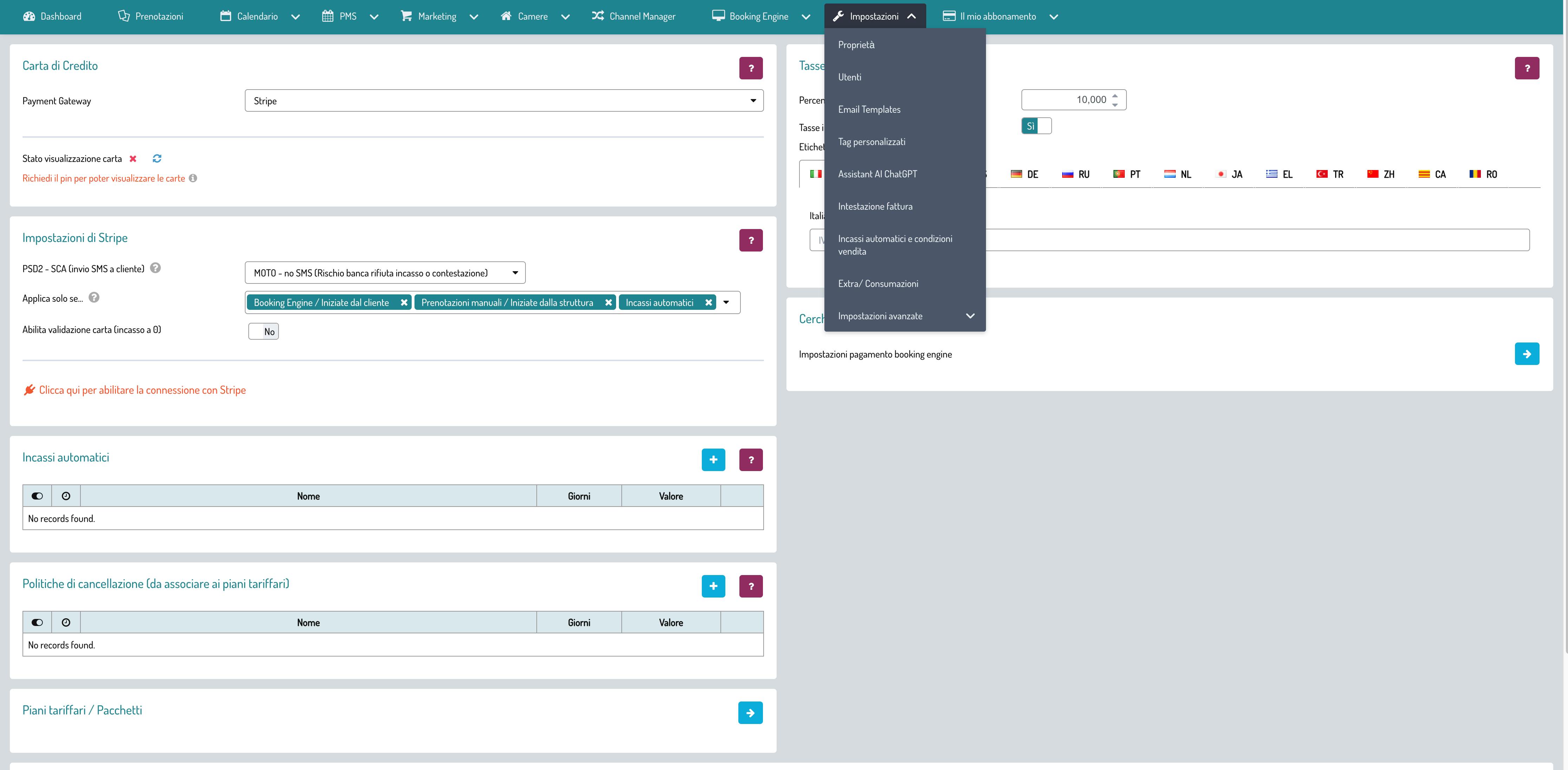Switch to the DE language tab
The height and width of the screenshot is (770, 1568).
click(x=1025, y=174)
